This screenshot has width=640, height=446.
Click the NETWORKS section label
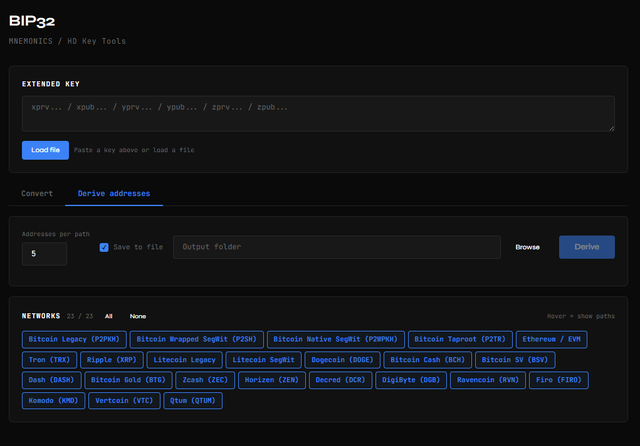click(x=41, y=316)
